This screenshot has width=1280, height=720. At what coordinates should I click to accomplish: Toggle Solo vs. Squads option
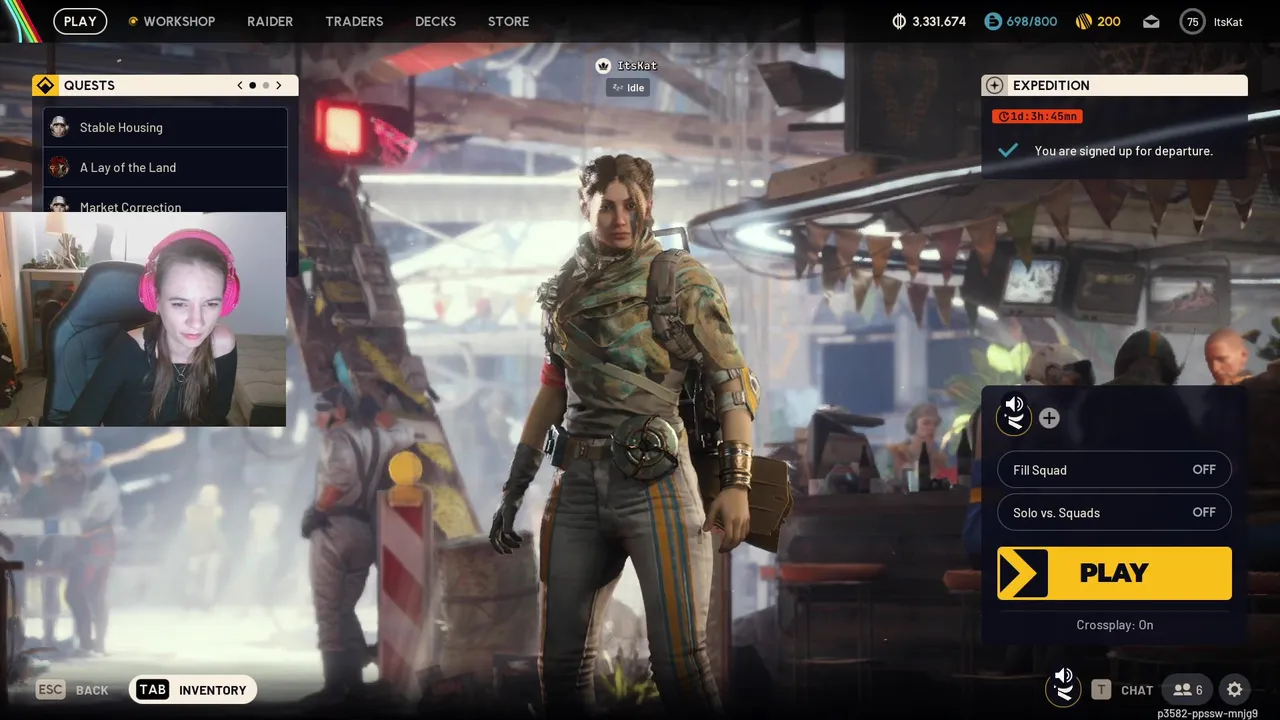[1114, 512]
